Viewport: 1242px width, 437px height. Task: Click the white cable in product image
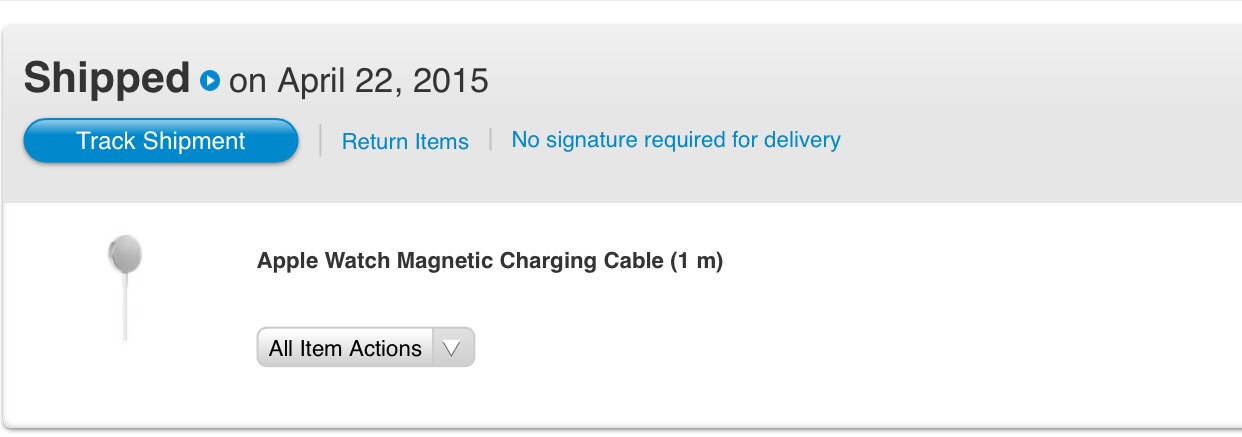pos(125,308)
